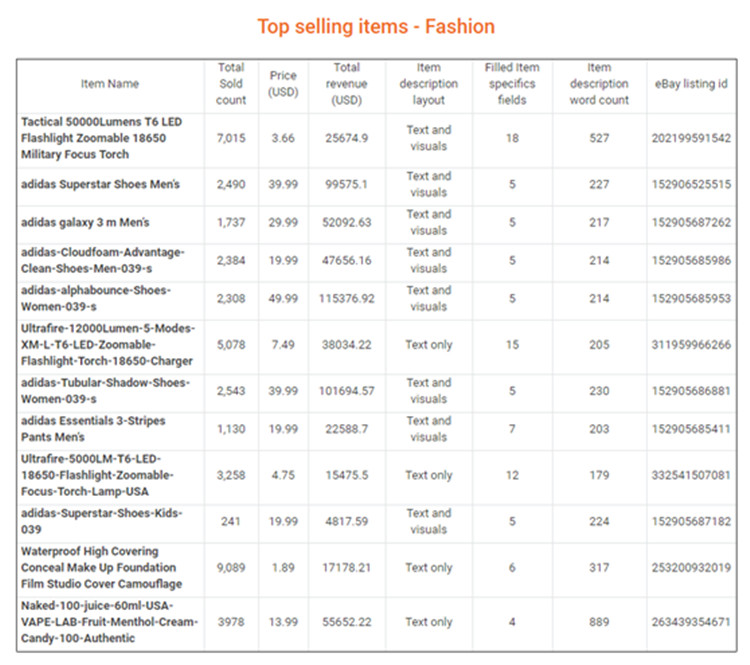Click the 'Total Sold count' column header
750x665 pixels.
(231, 84)
